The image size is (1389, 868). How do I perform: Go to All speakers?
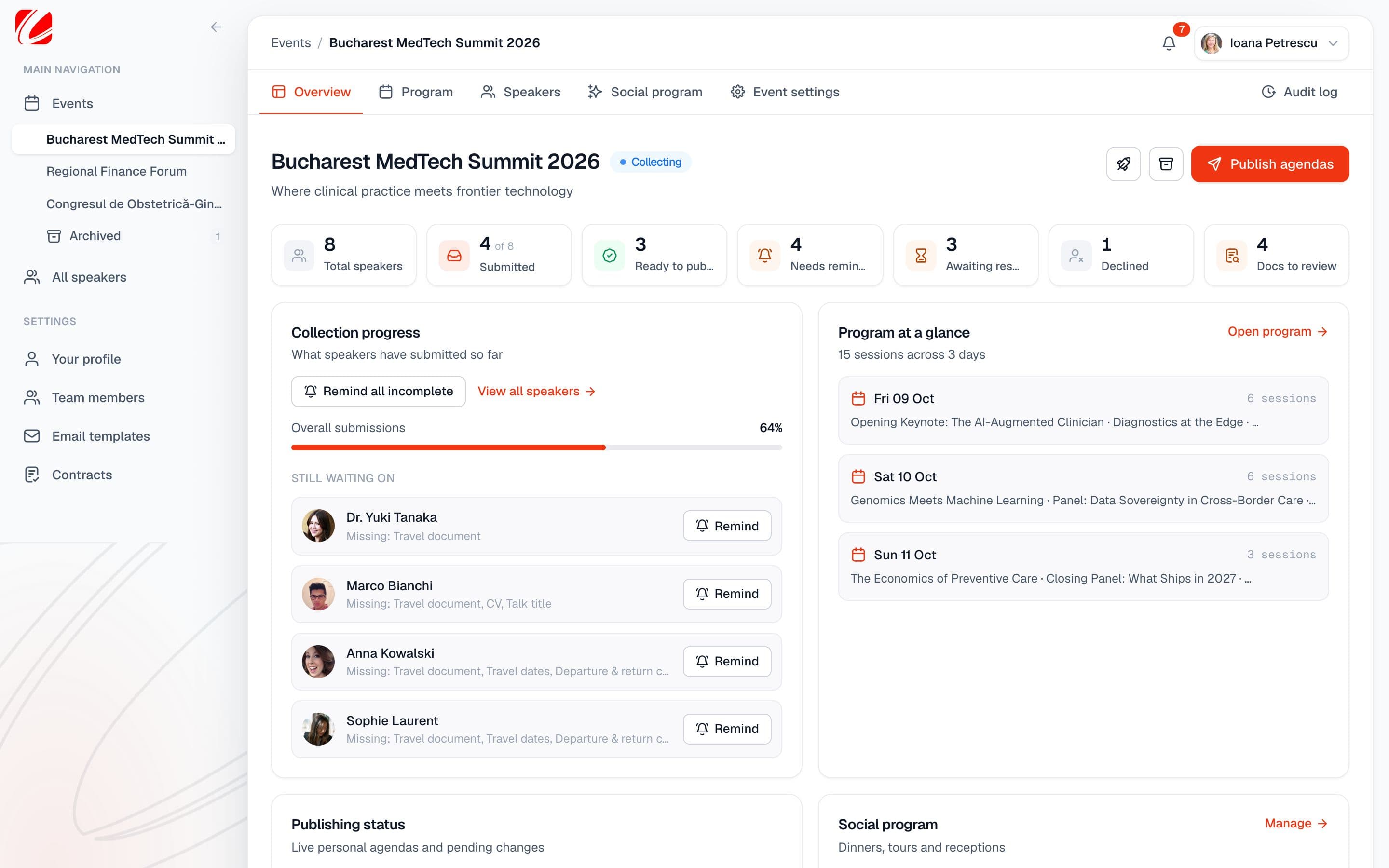point(123,277)
